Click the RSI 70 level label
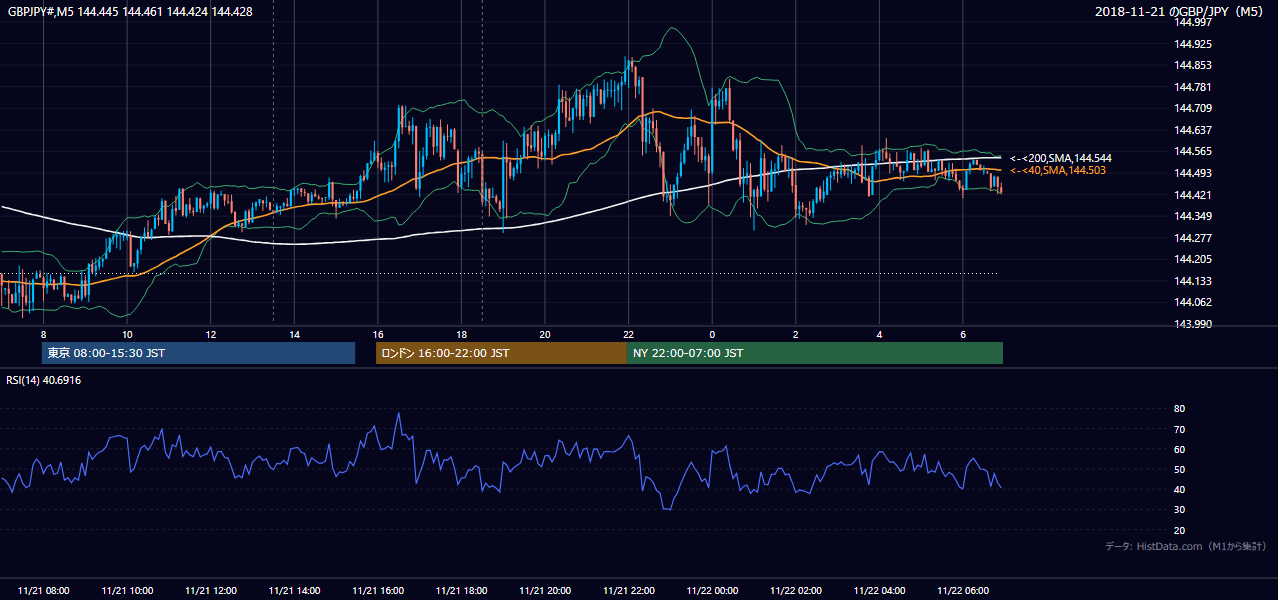 1179,429
